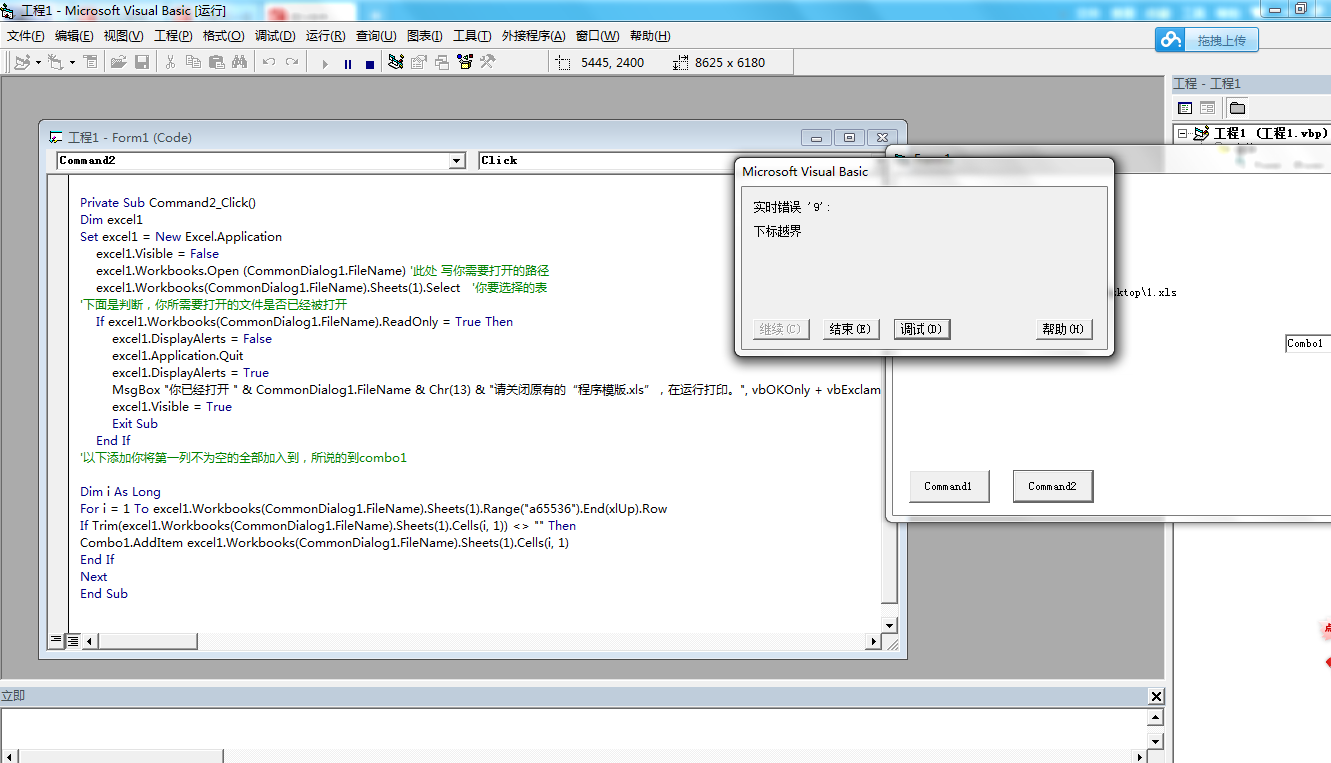Open the Add Form dropdown arrow
The width and height of the screenshot is (1331, 763).
pyautogui.click(x=70, y=62)
